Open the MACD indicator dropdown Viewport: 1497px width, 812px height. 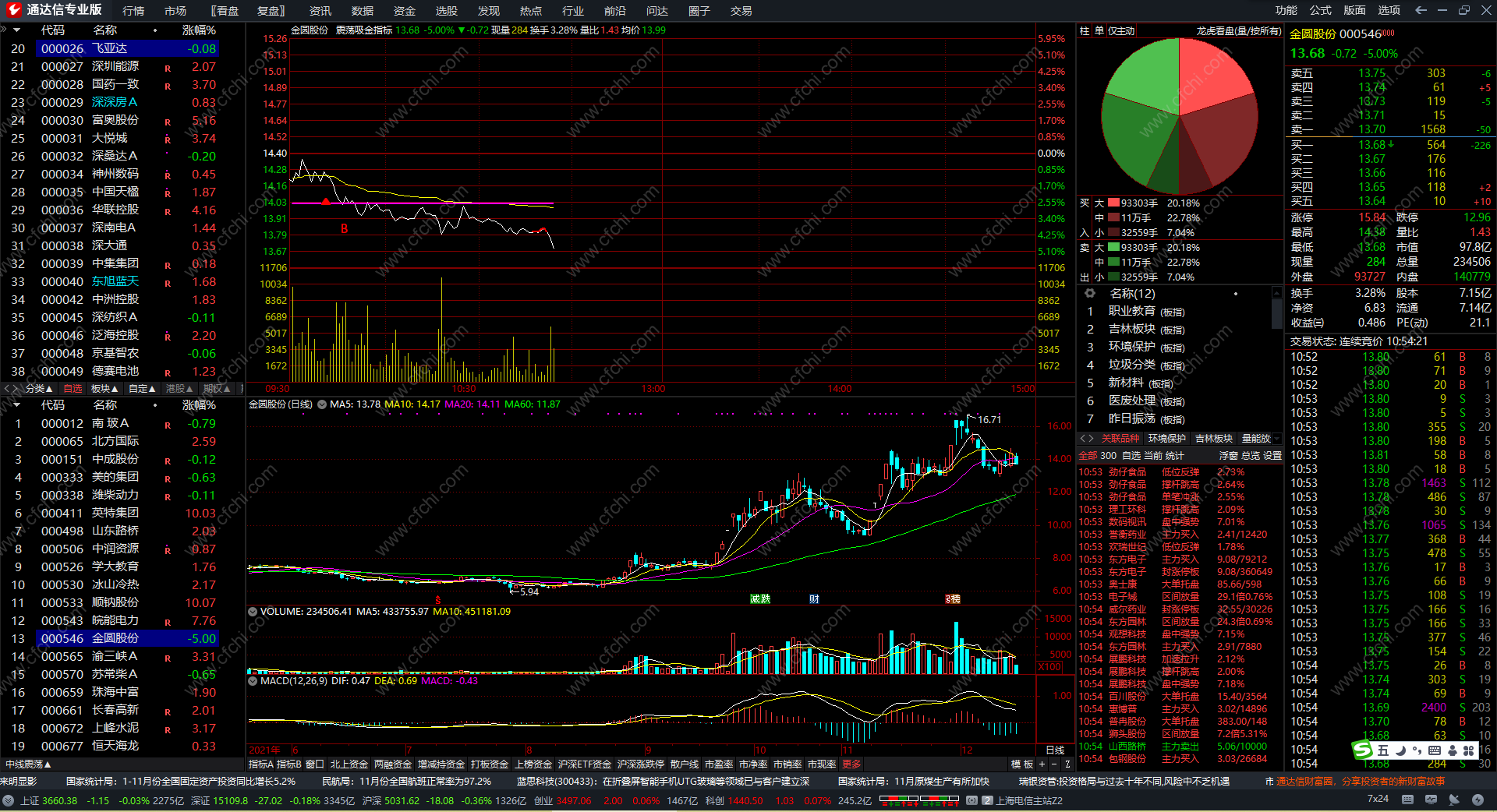[x=253, y=681]
